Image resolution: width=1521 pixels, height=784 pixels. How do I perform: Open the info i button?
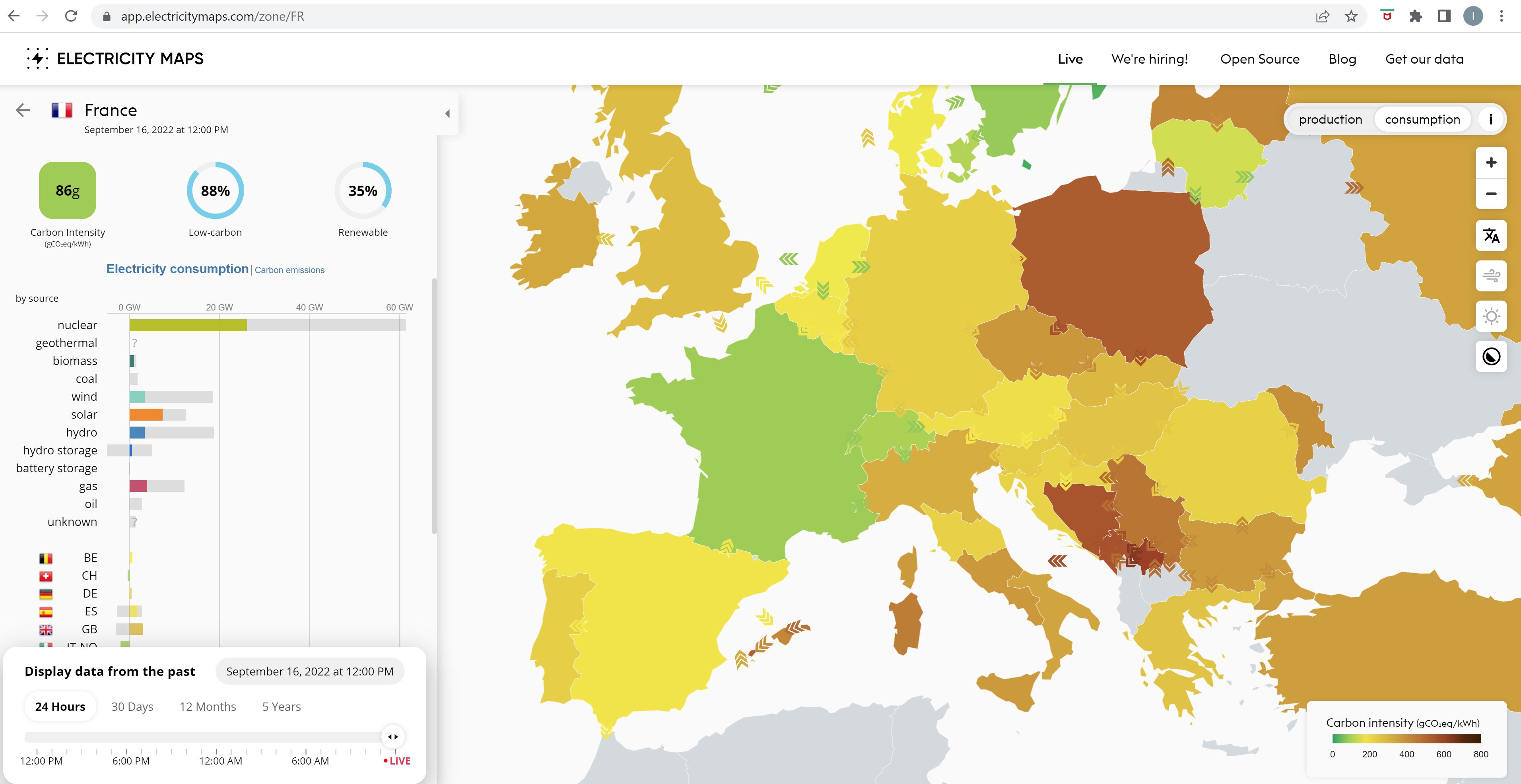pos(1490,119)
